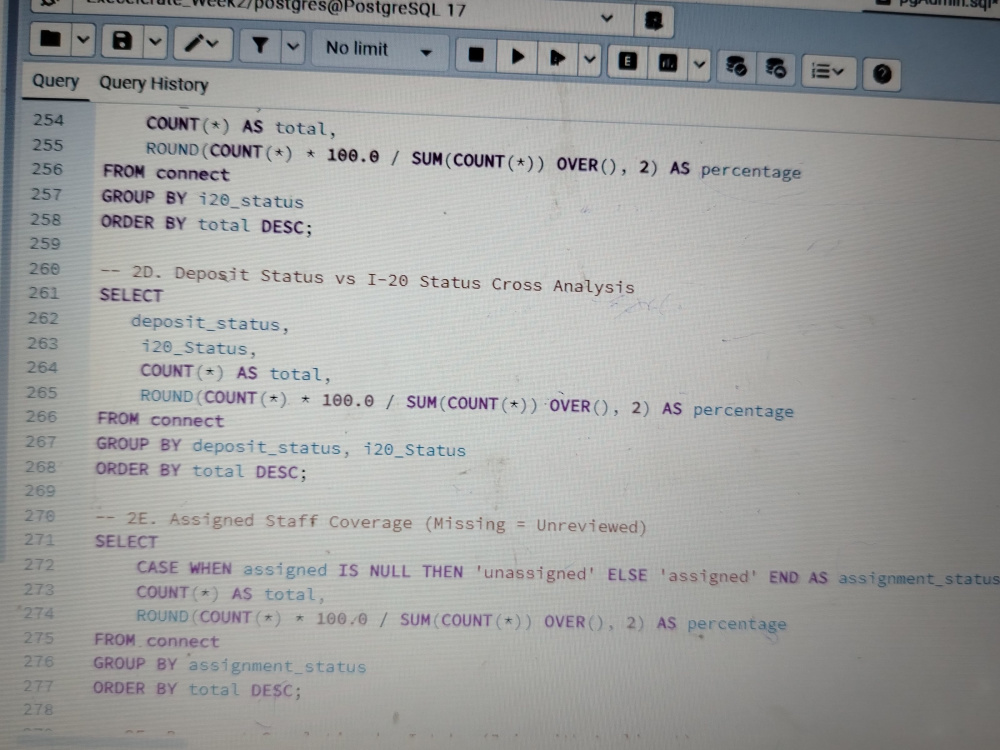The height and width of the screenshot is (750, 1000).
Task: Click 'FROM connect' on line 256
Action: tap(165, 172)
